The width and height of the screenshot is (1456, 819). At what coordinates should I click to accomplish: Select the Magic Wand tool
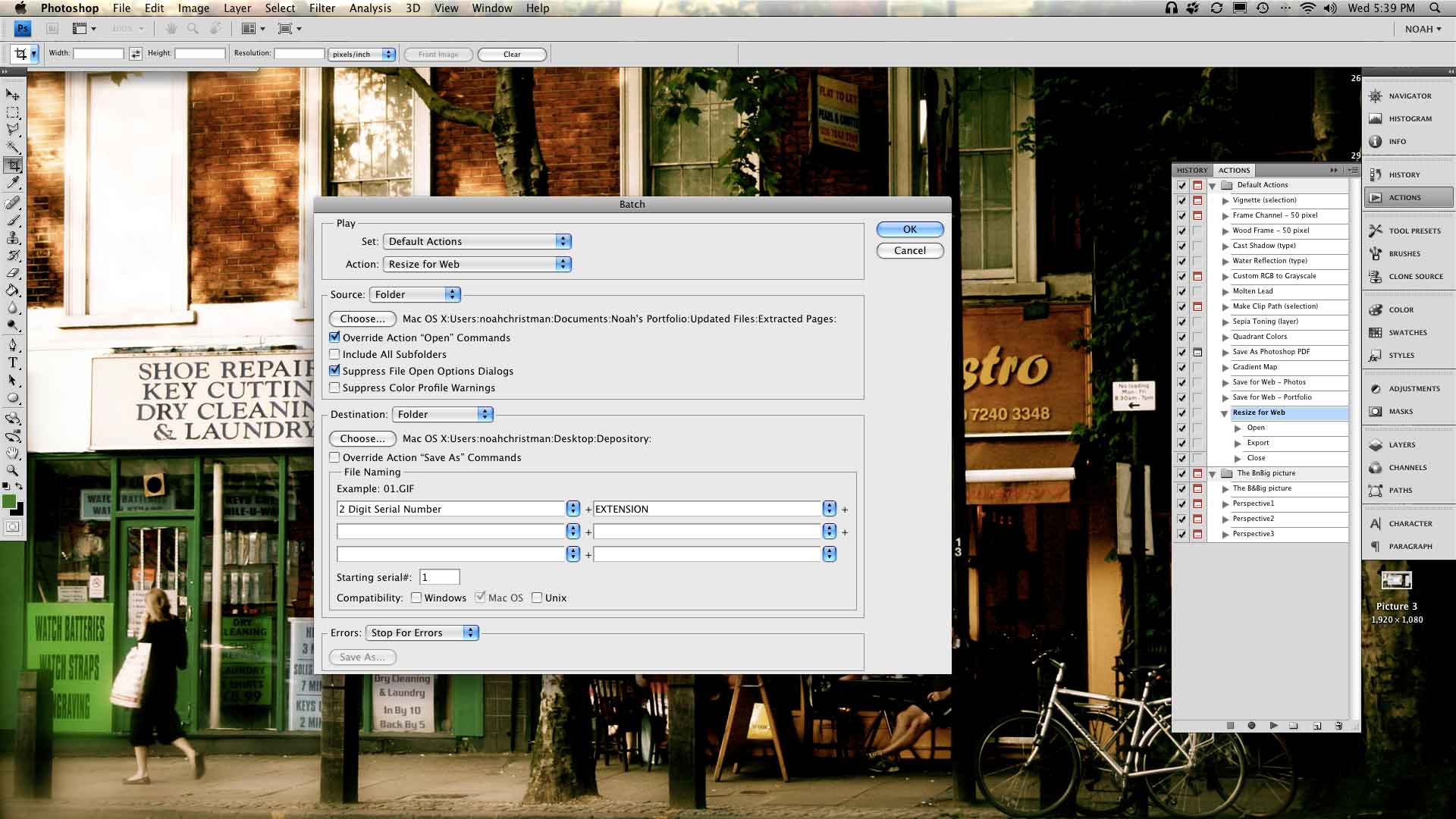pos(13,147)
